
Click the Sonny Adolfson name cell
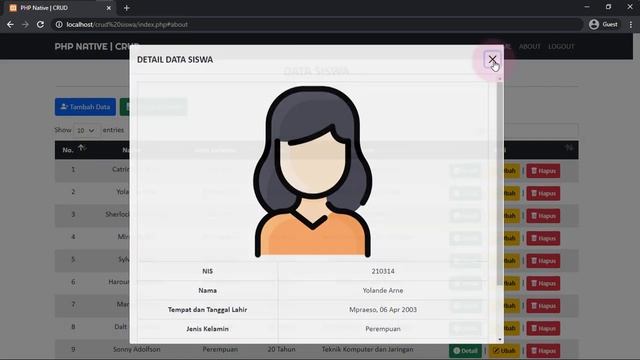[x=137, y=349]
